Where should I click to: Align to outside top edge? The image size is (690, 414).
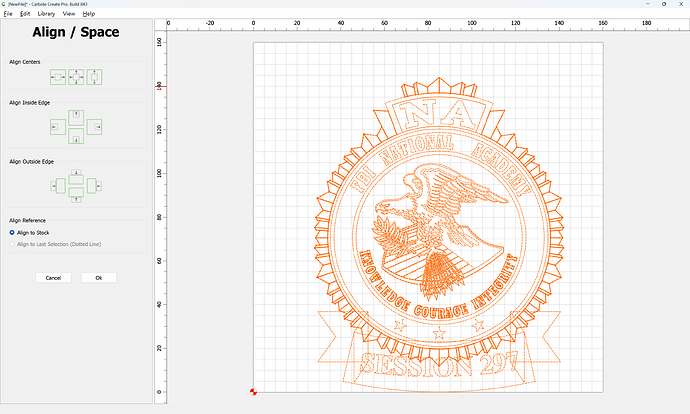pos(76,177)
